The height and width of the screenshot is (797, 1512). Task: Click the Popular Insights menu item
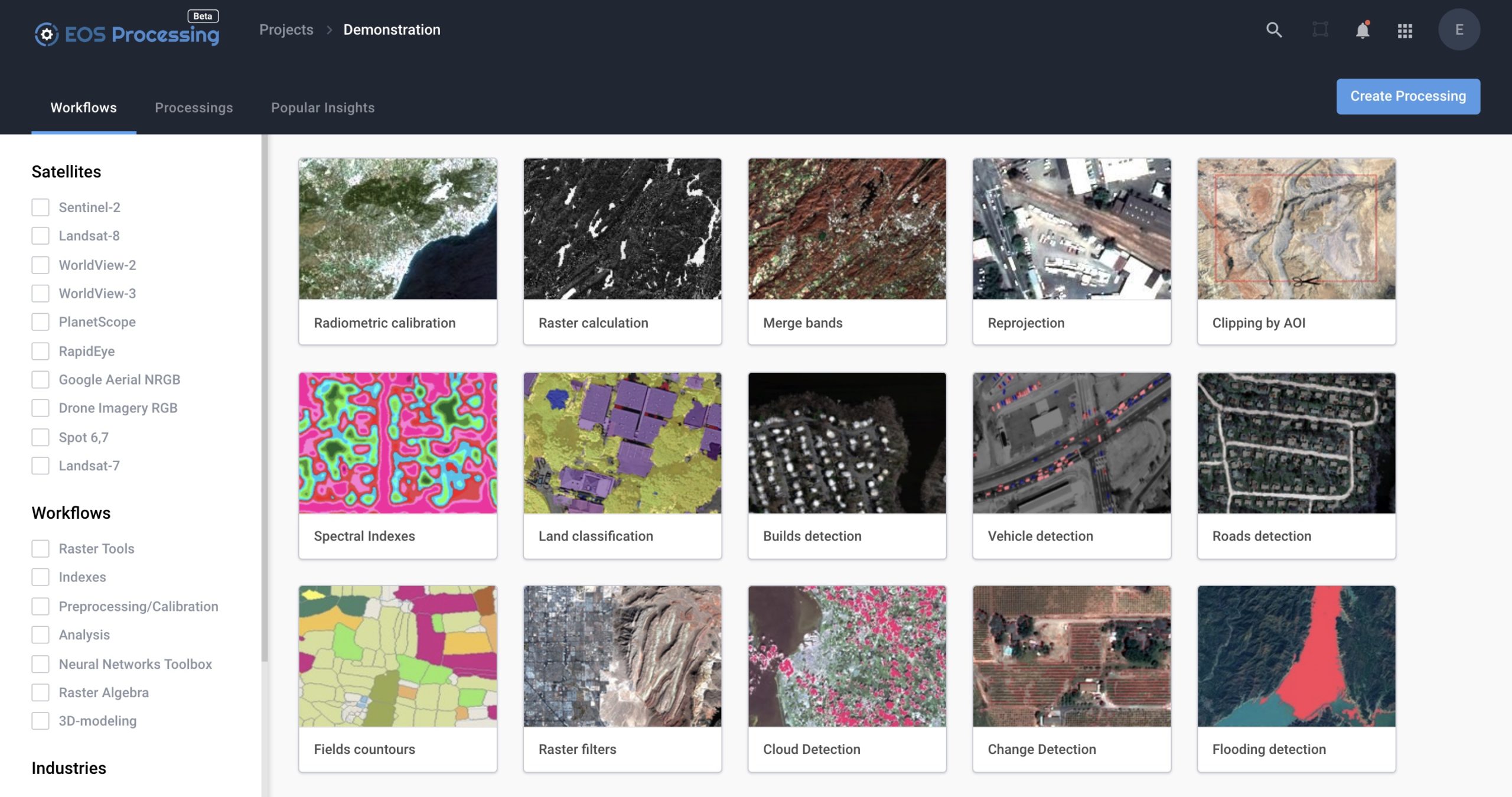(322, 106)
